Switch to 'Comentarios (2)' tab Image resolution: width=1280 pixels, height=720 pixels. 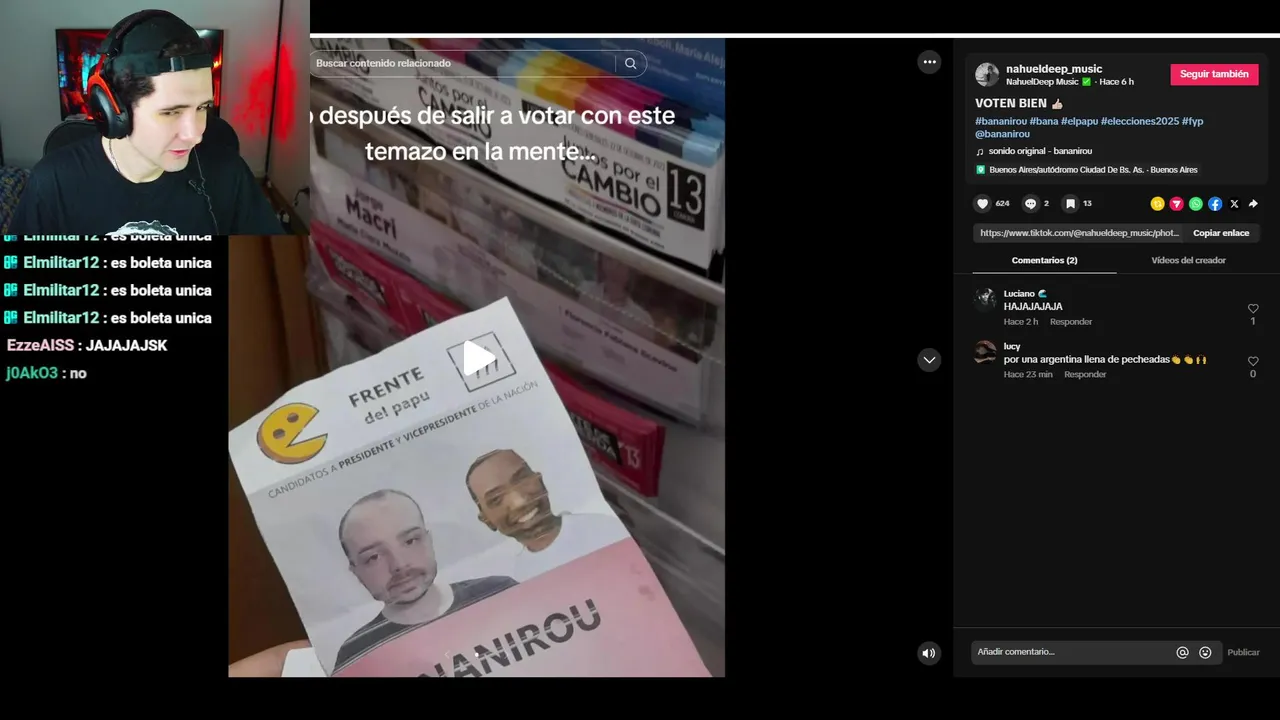click(x=1044, y=260)
